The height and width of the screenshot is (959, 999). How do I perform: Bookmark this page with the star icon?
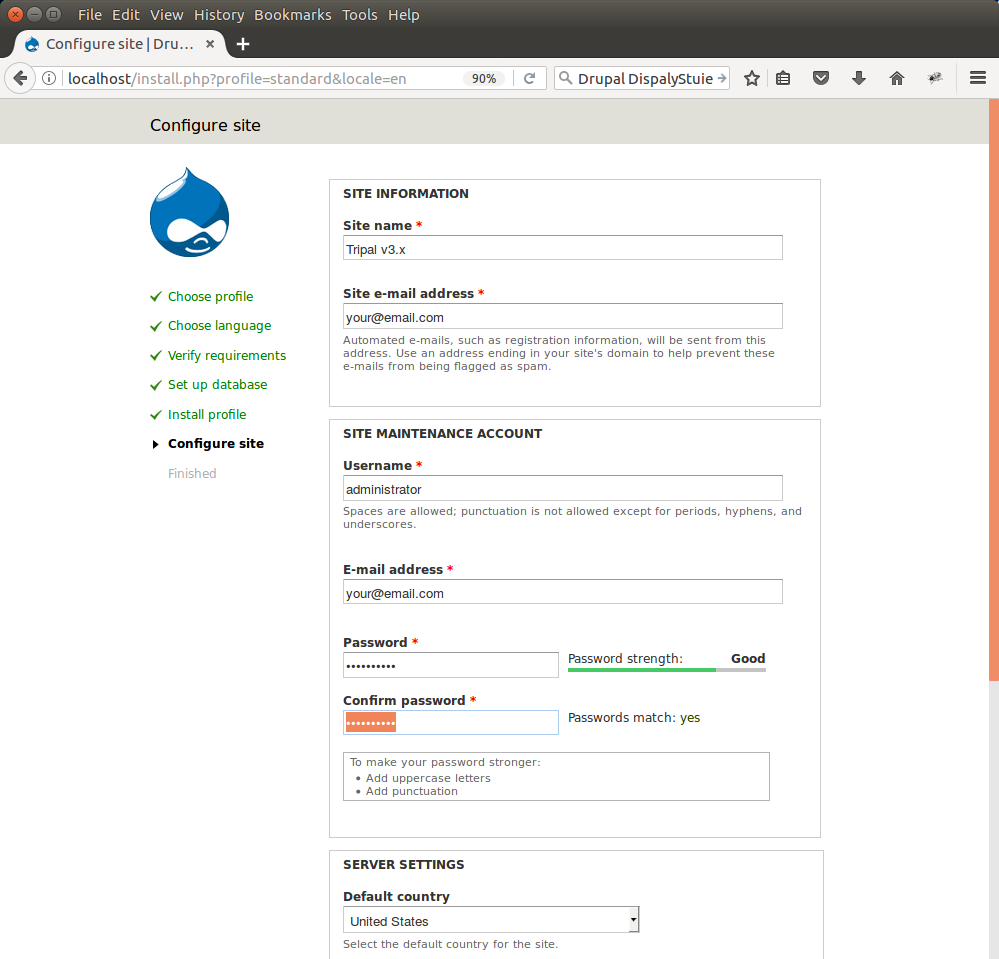coord(752,78)
